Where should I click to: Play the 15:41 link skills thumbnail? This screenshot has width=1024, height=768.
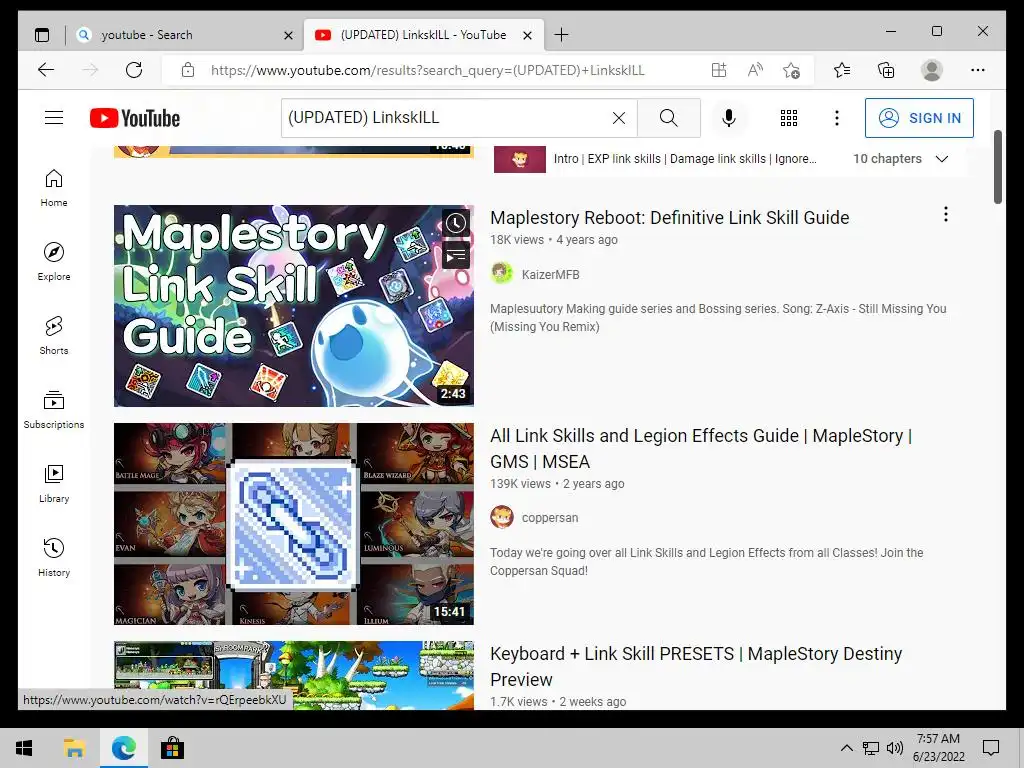pyautogui.click(x=293, y=524)
